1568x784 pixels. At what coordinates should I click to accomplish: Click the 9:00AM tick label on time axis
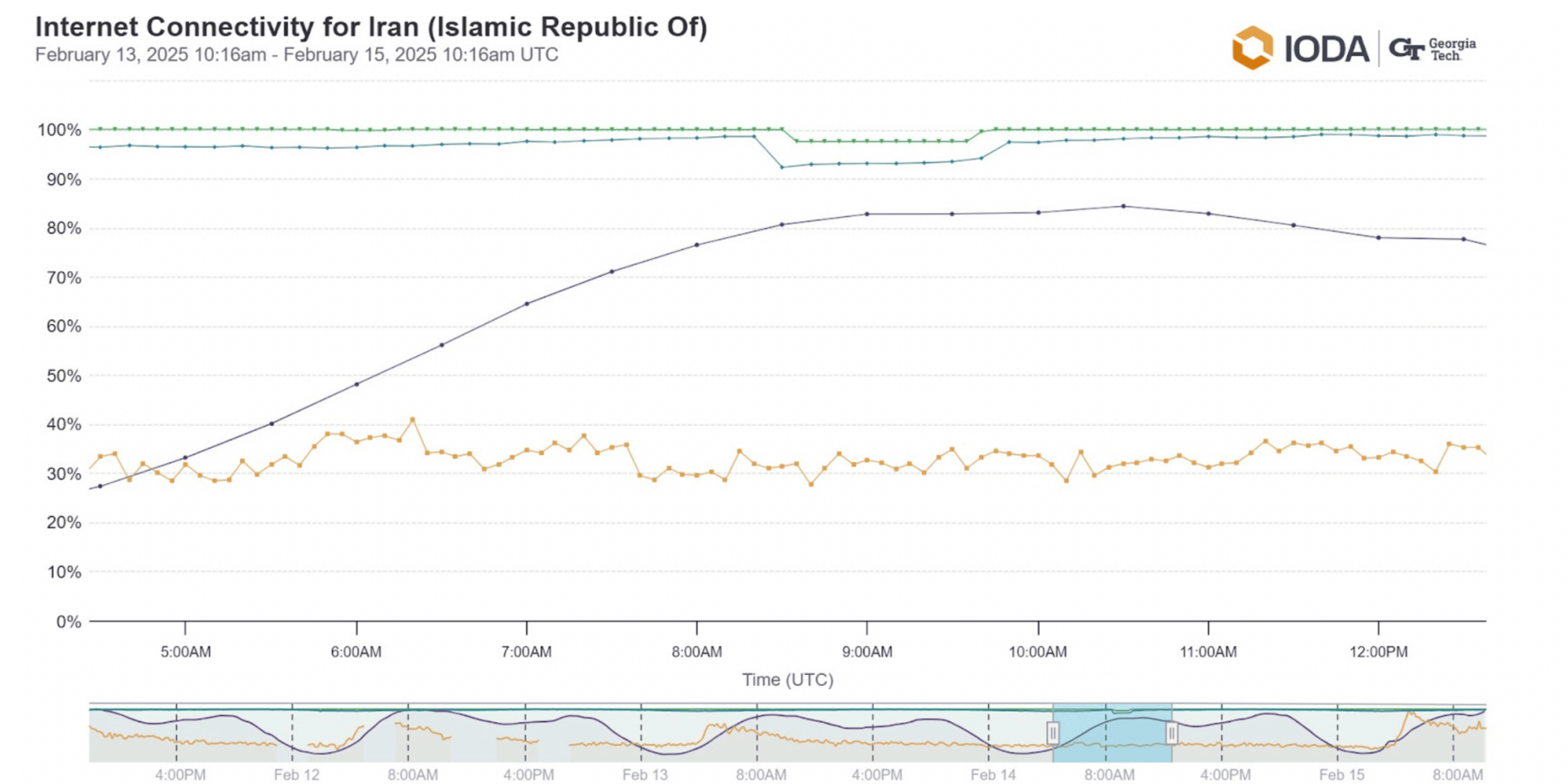coord(867,652)
